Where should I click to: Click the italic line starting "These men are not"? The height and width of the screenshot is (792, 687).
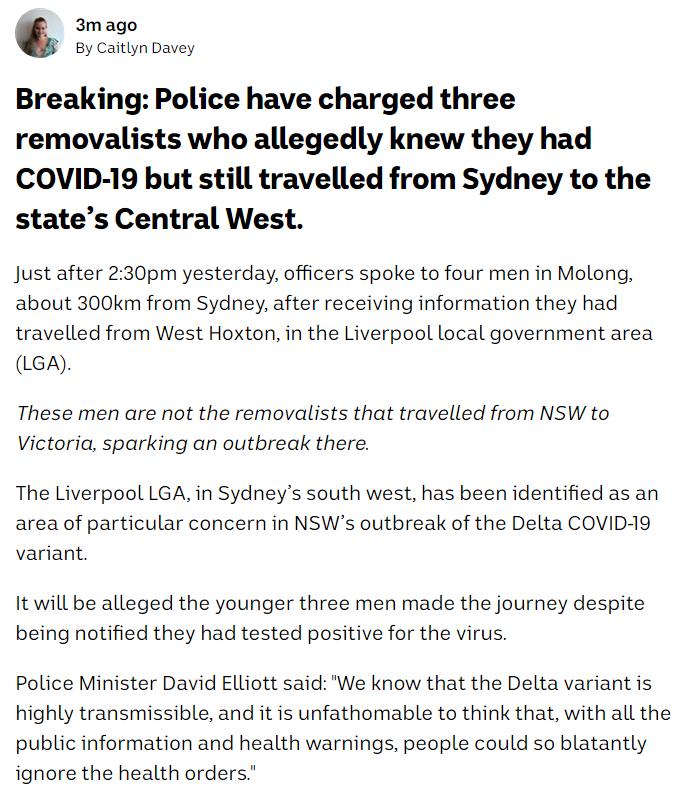click(313, 412)
